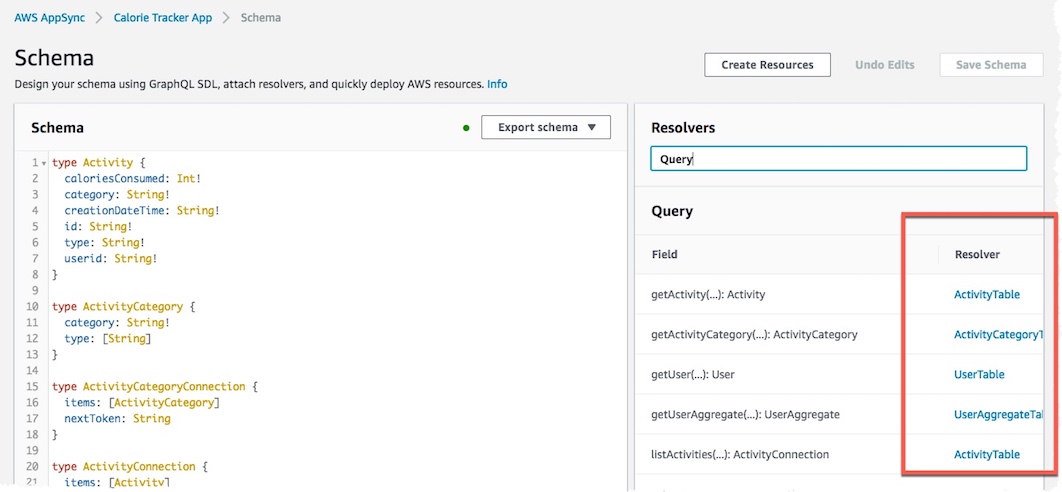The height and width of the screenshot is (492, 1062).
Task: Open the UserTable resolver for getUser
Action: (979, 374)
